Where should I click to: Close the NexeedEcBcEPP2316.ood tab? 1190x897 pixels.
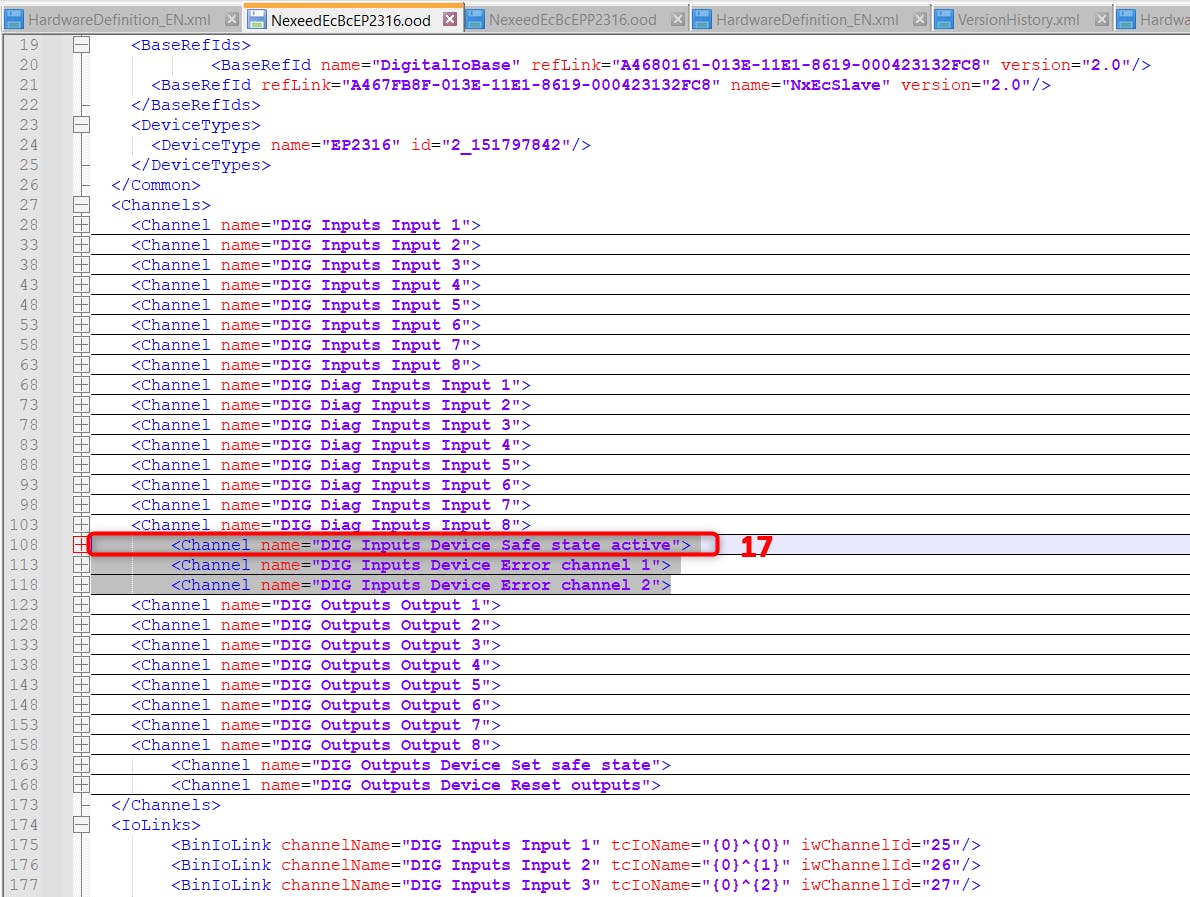click(677, 19)
